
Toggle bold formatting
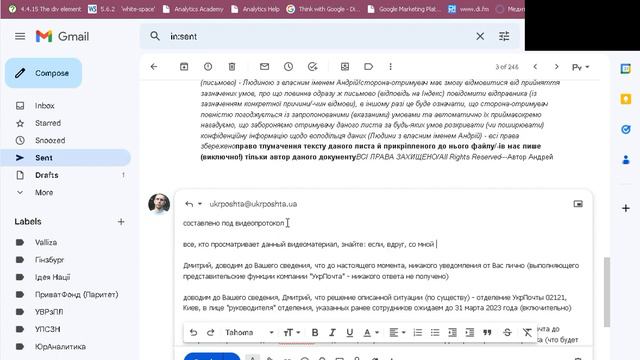tap(315, 333)
